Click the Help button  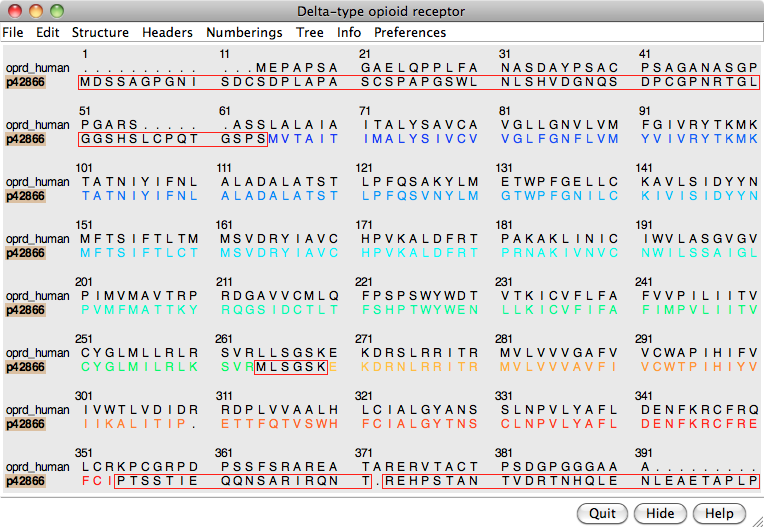[x=719, y=513]
